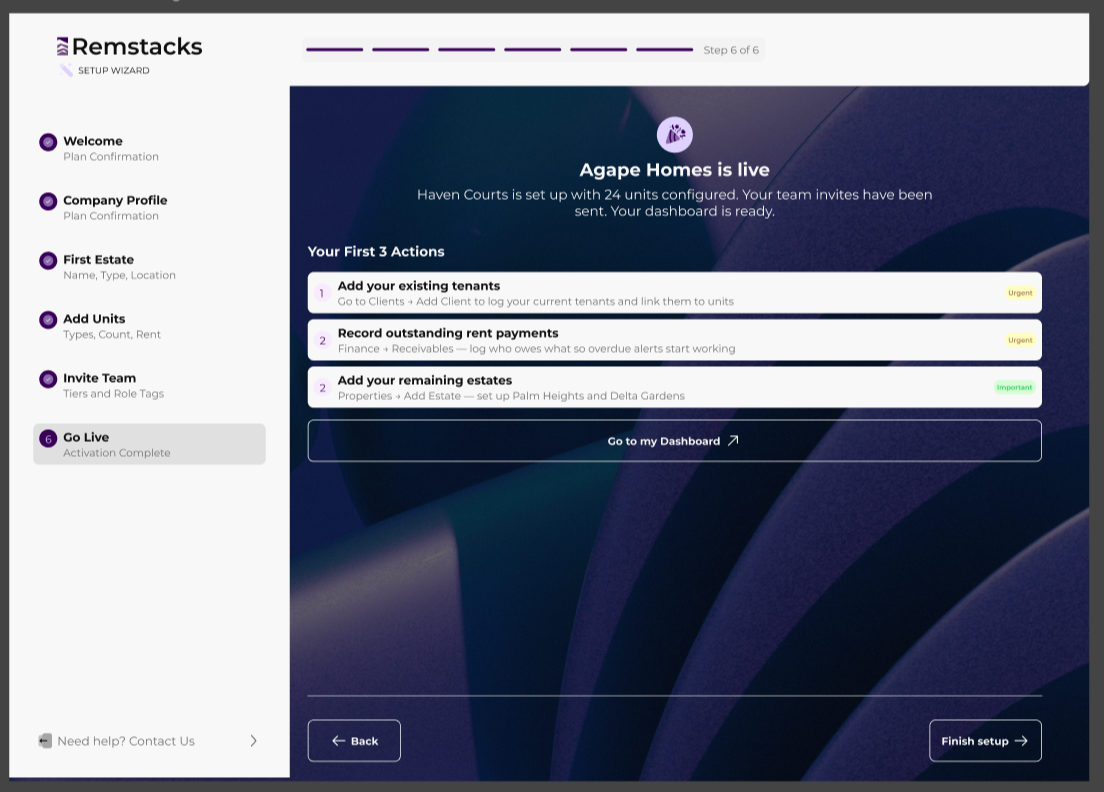1104x792 pixels.
Task: Click the Need help contact icon
Action: (45, 741)
